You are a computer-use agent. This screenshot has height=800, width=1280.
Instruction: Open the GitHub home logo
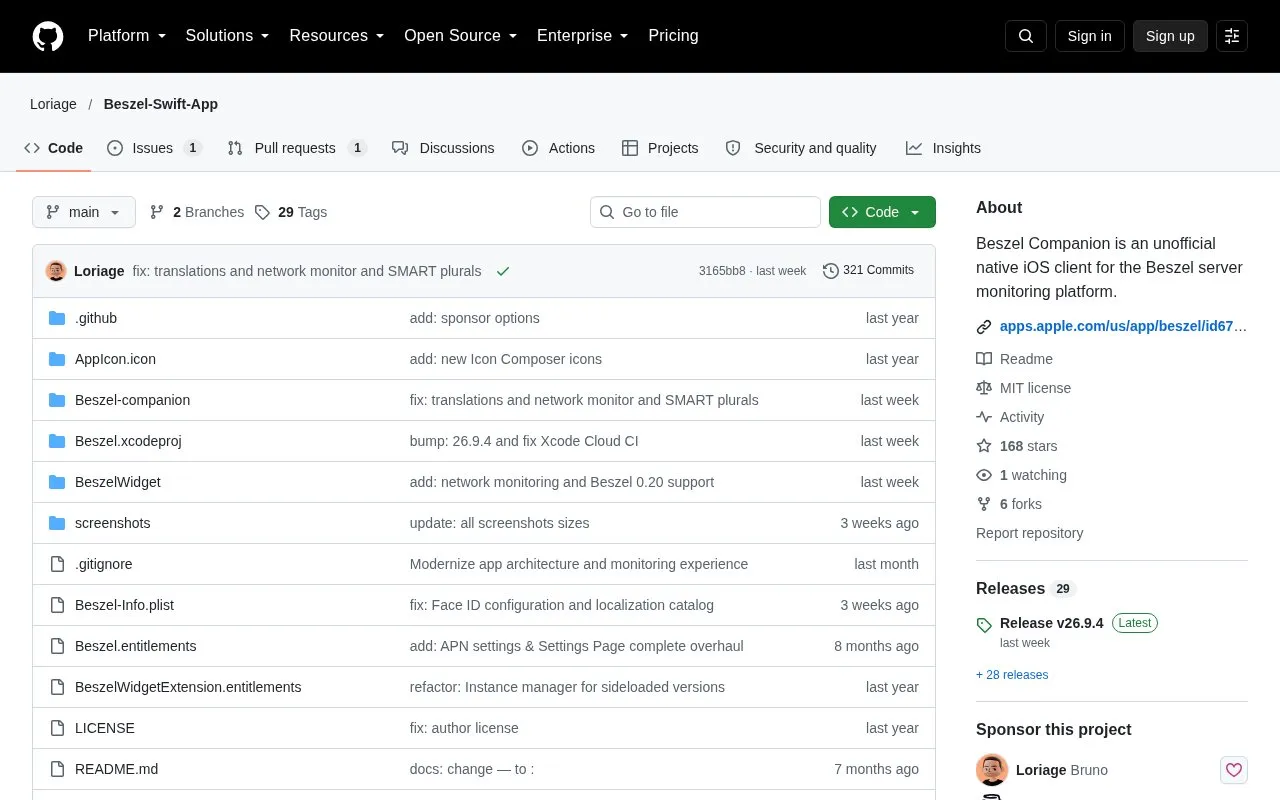tap(48, 36)
